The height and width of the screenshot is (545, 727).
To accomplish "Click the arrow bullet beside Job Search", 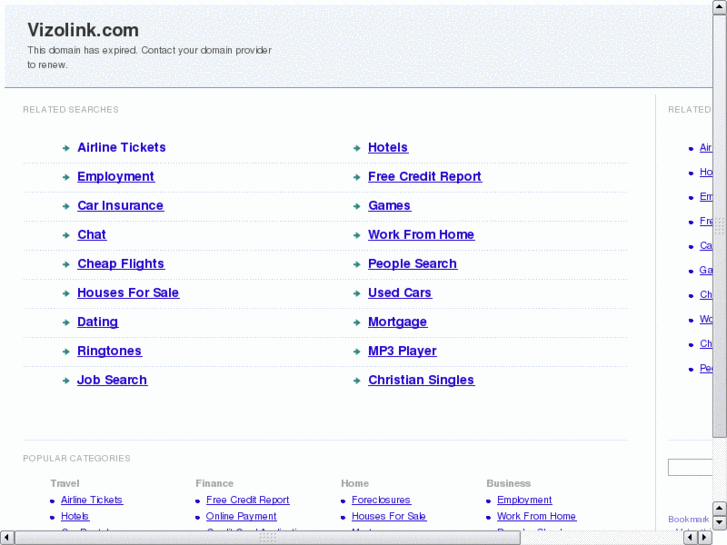I will tap(65, 381).
